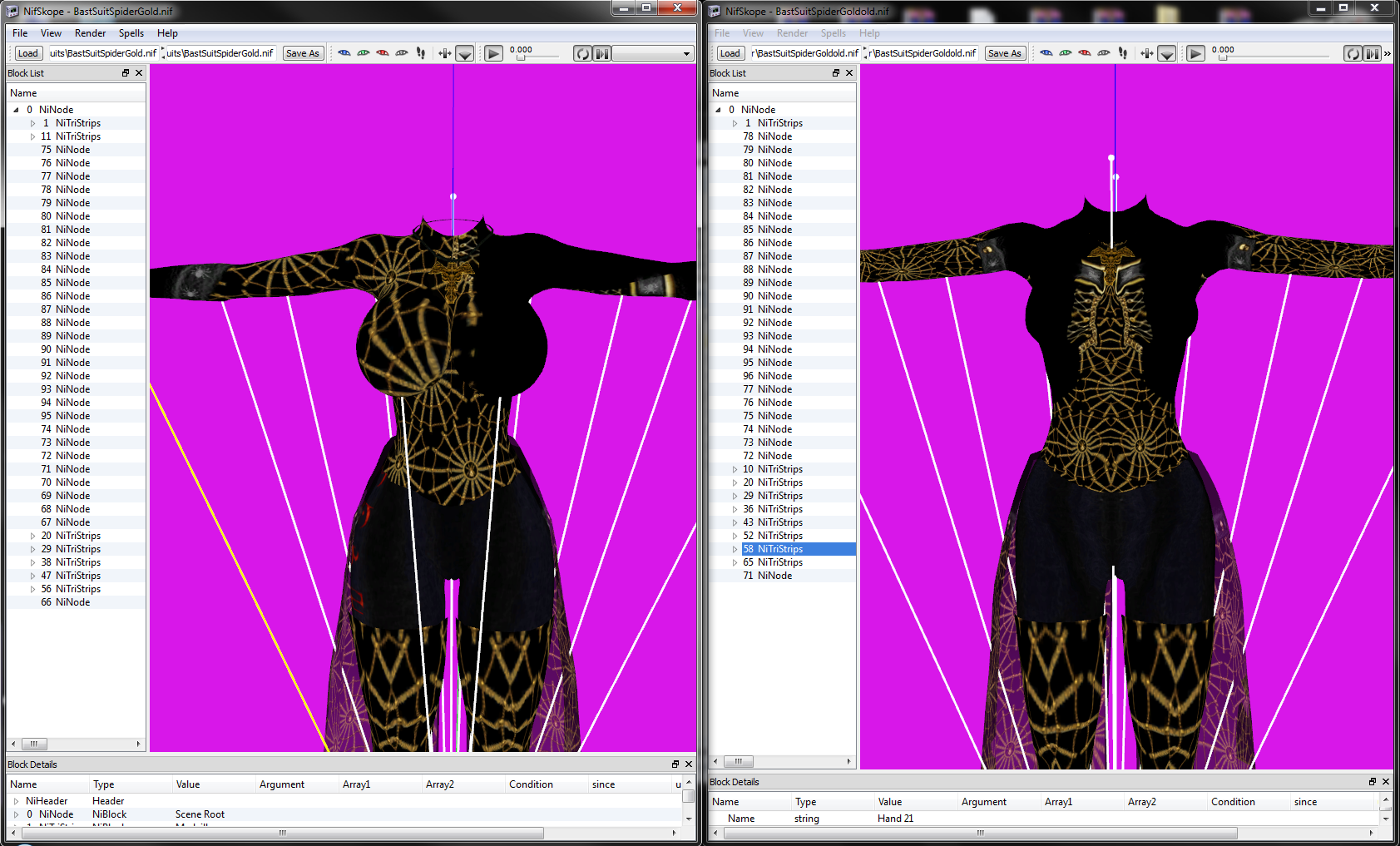Screen dimensions: 1400x846
Task: Close the right window's Block Details panel
Action: coord(1386,782)
